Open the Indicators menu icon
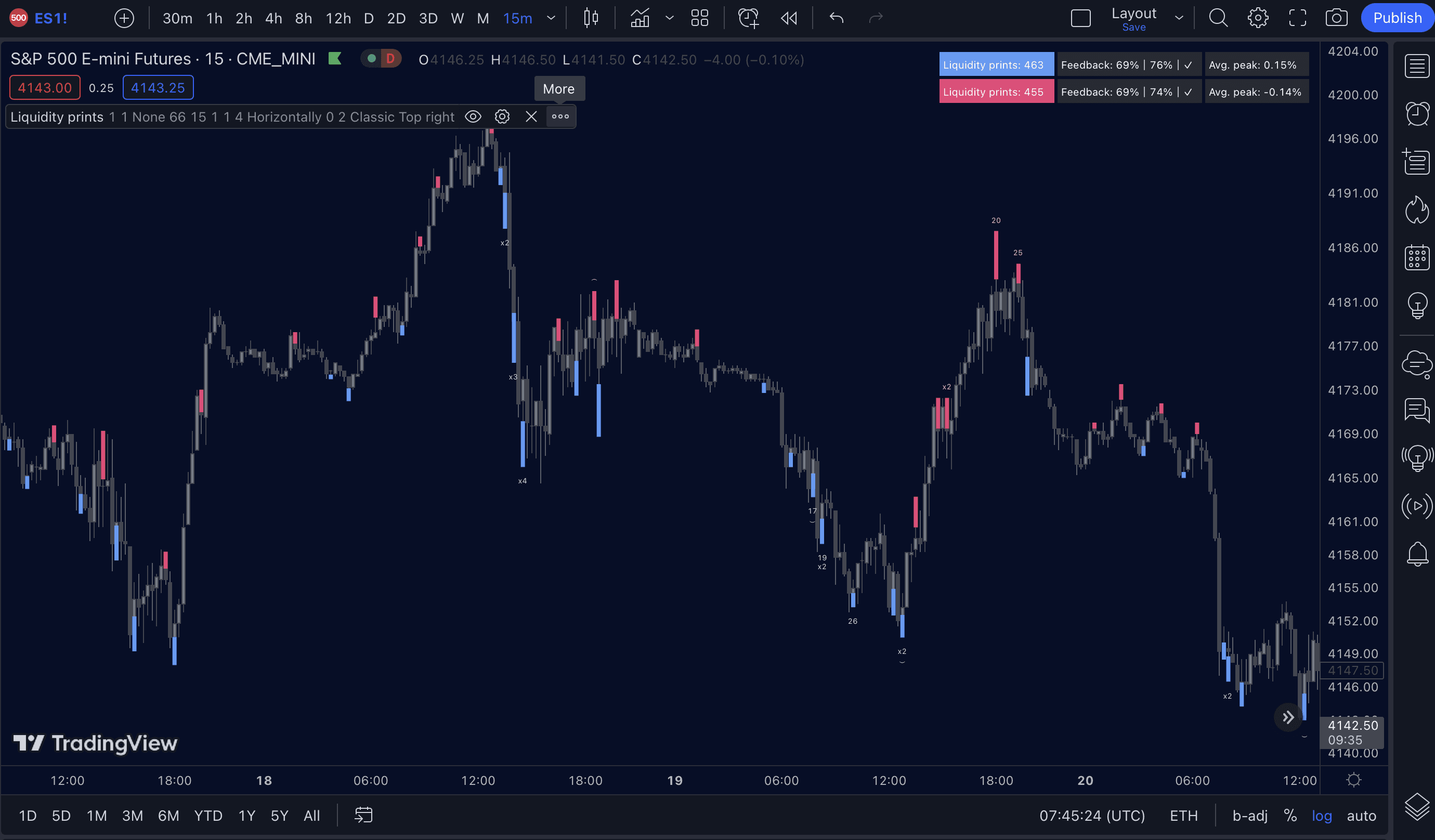The width and height of the screenshot is (1435, 840). 640,18
